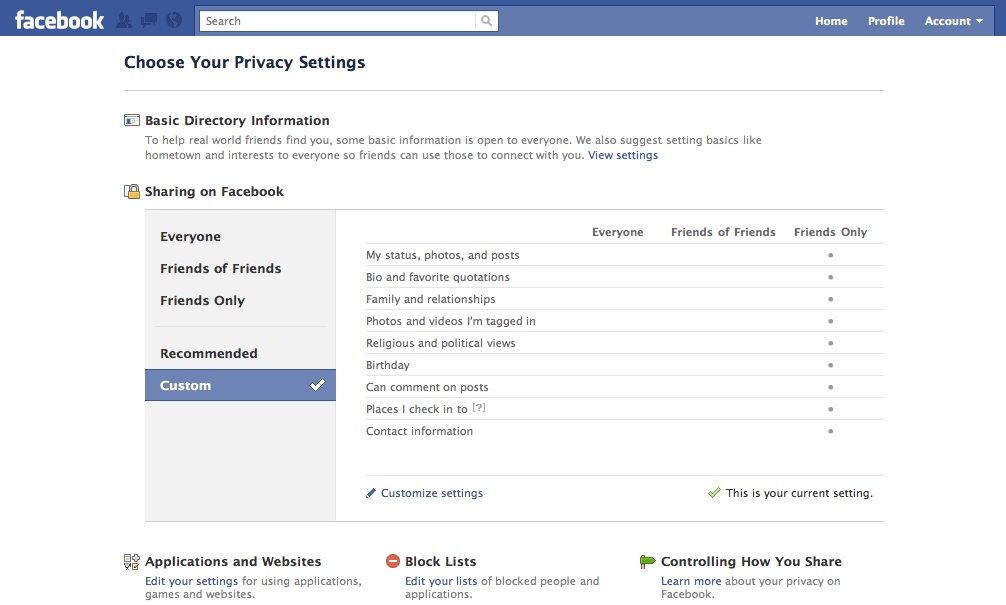Click the dot for Religious and political views
This screenshot has width=1006, height=605.
point(830,343)
